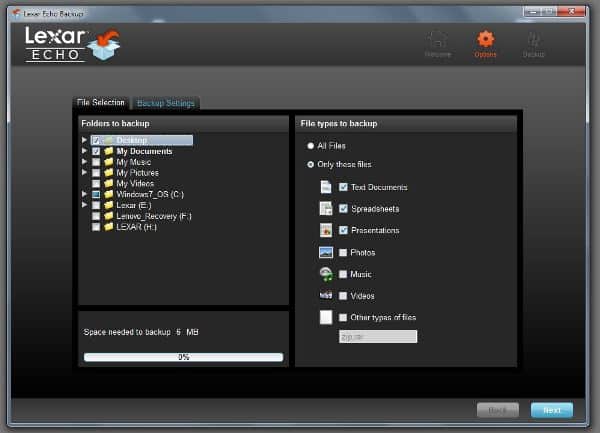Toggle the Windows7_OS (C:) checkbox
The image size is (600, 433).
tap(96, 194)
